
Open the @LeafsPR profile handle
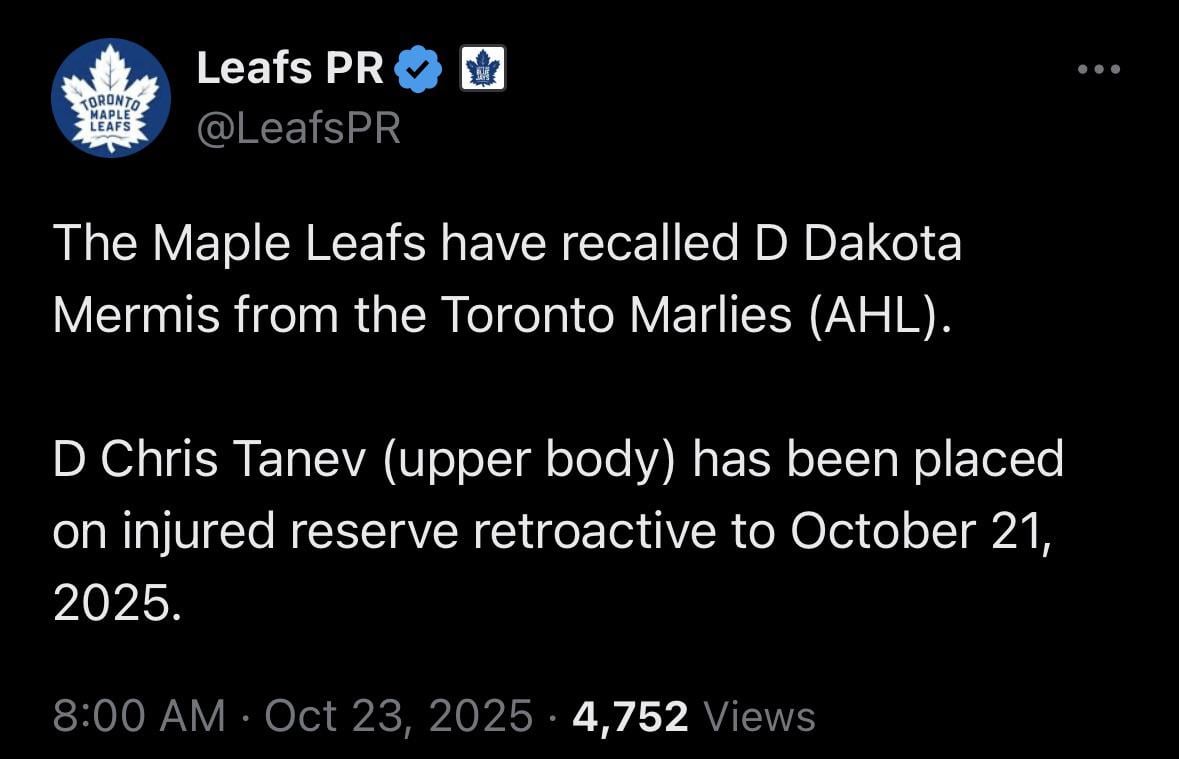300,127
